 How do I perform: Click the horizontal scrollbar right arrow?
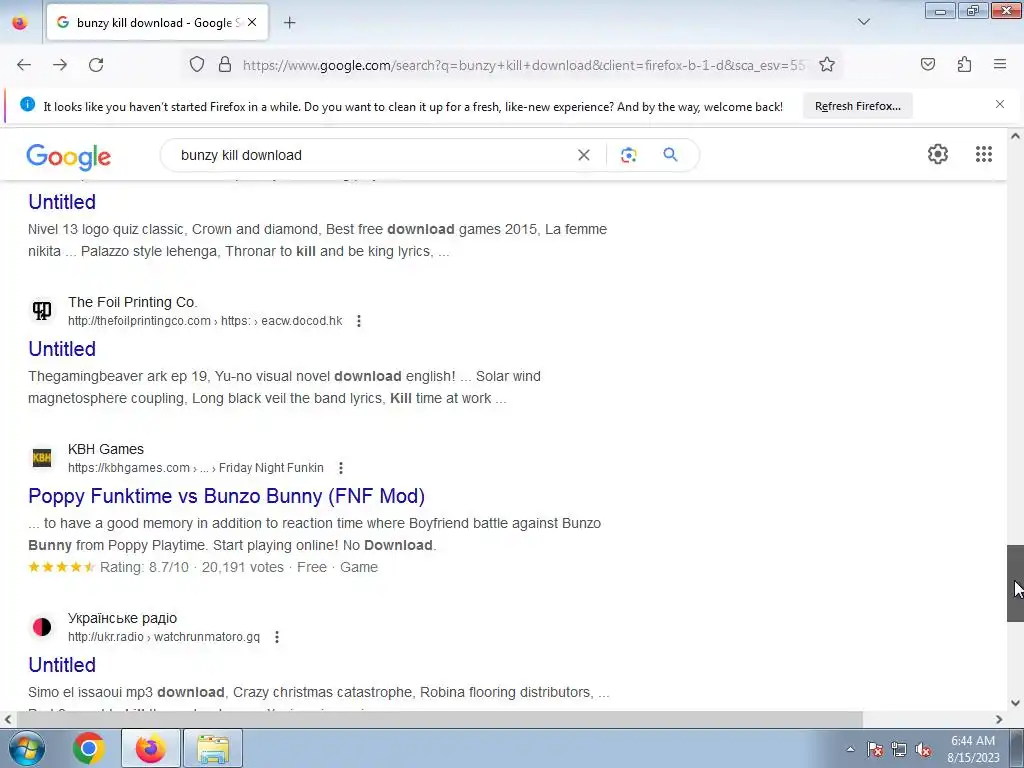point(999,719)
